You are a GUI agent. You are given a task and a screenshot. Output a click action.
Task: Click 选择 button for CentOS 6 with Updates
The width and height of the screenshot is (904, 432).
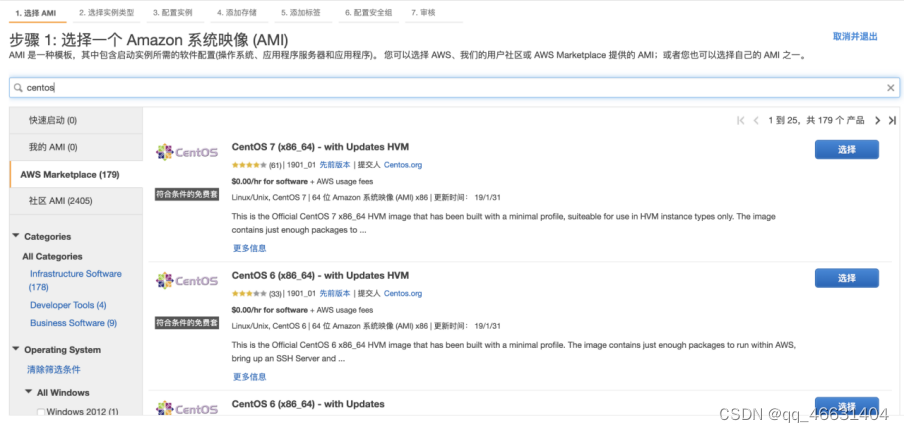pos(846,406)
